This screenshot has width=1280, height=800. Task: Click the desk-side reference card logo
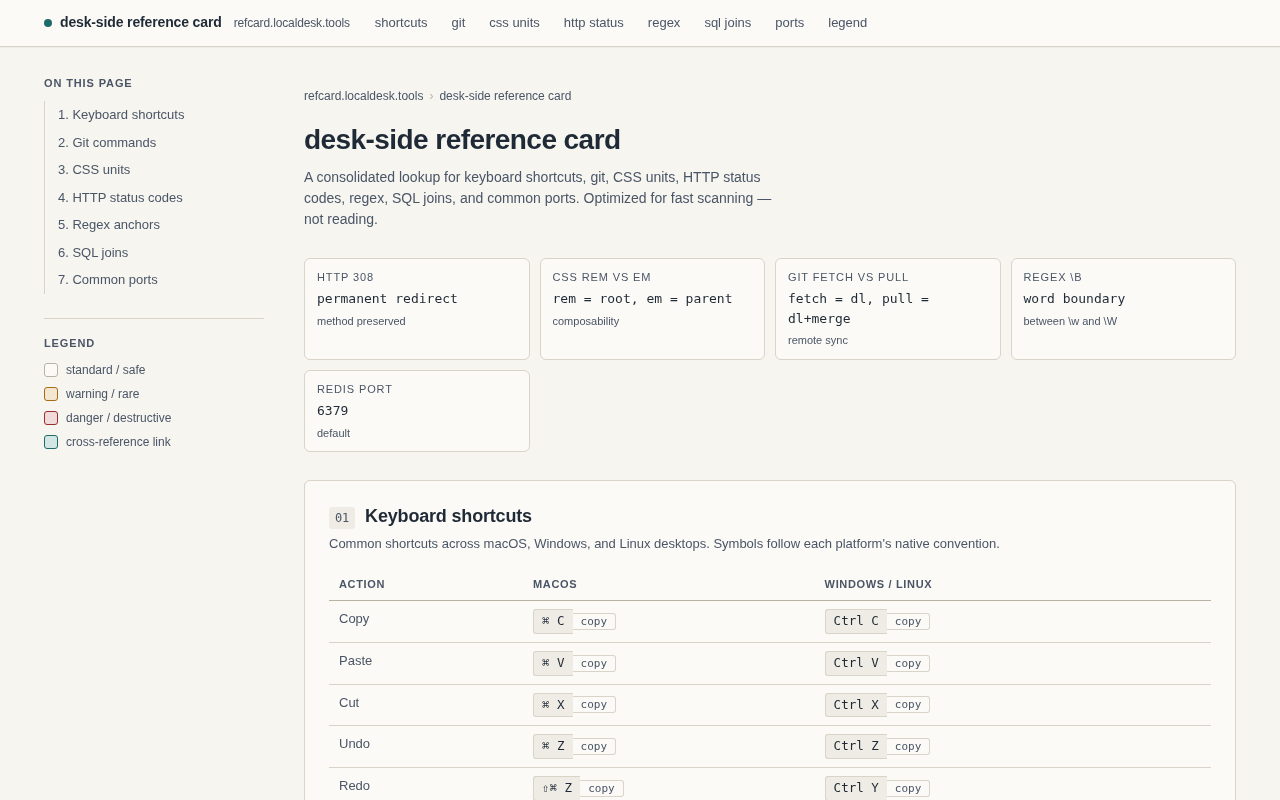tap(133, 22)
